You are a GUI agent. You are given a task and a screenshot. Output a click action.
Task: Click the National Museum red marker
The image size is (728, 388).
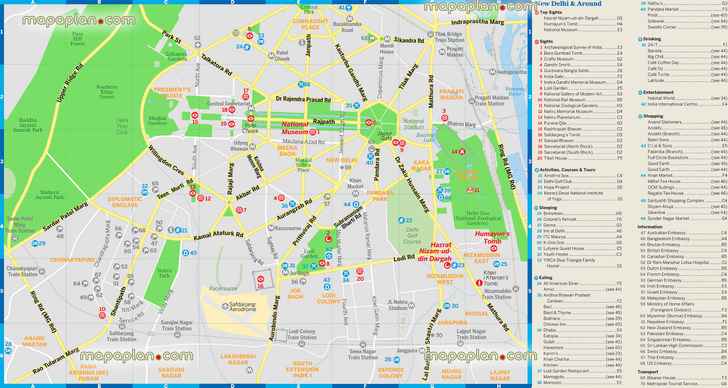tap(312, 132)
